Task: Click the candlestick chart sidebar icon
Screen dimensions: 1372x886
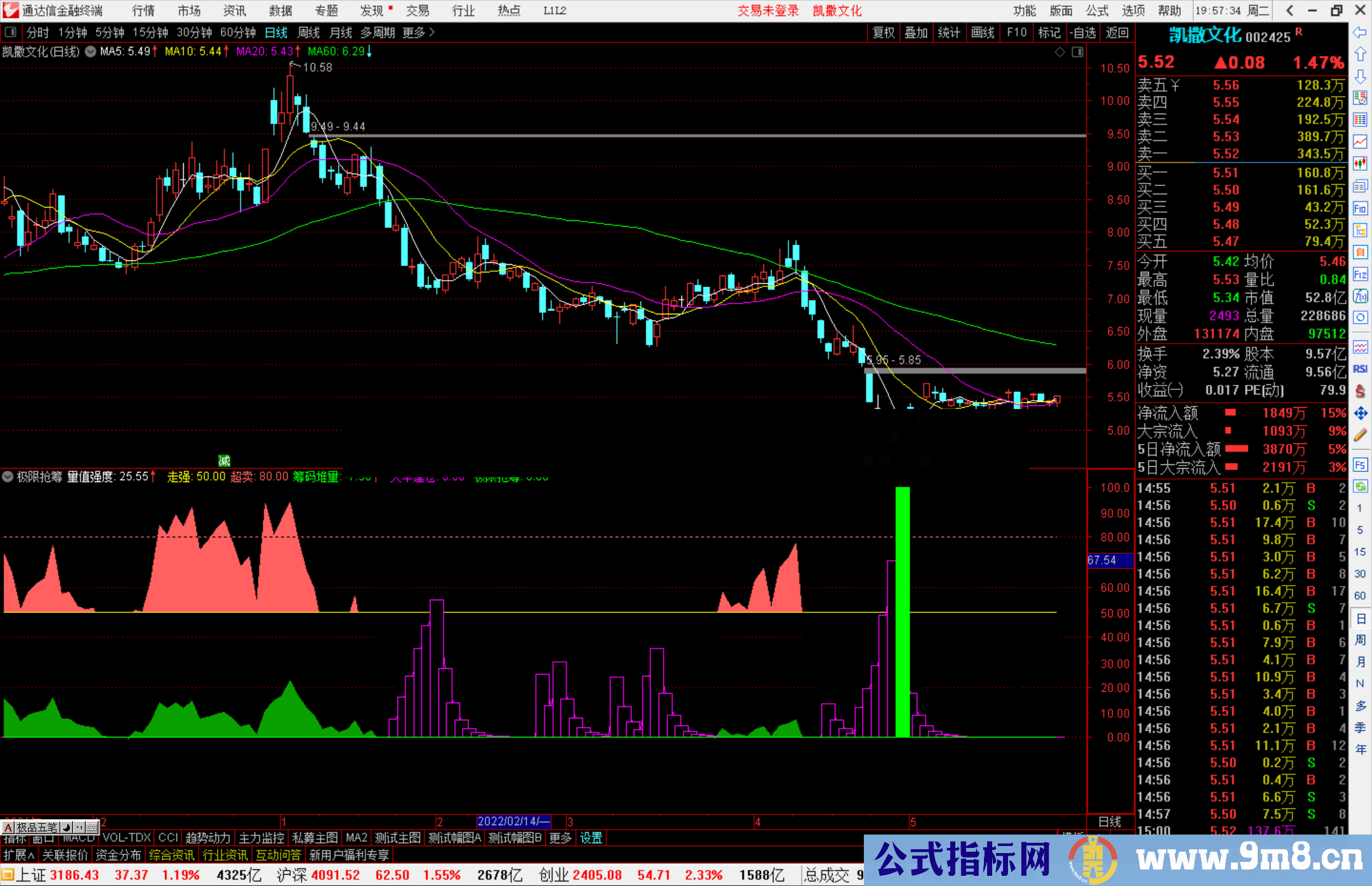Action: (x=1360, y=164)
